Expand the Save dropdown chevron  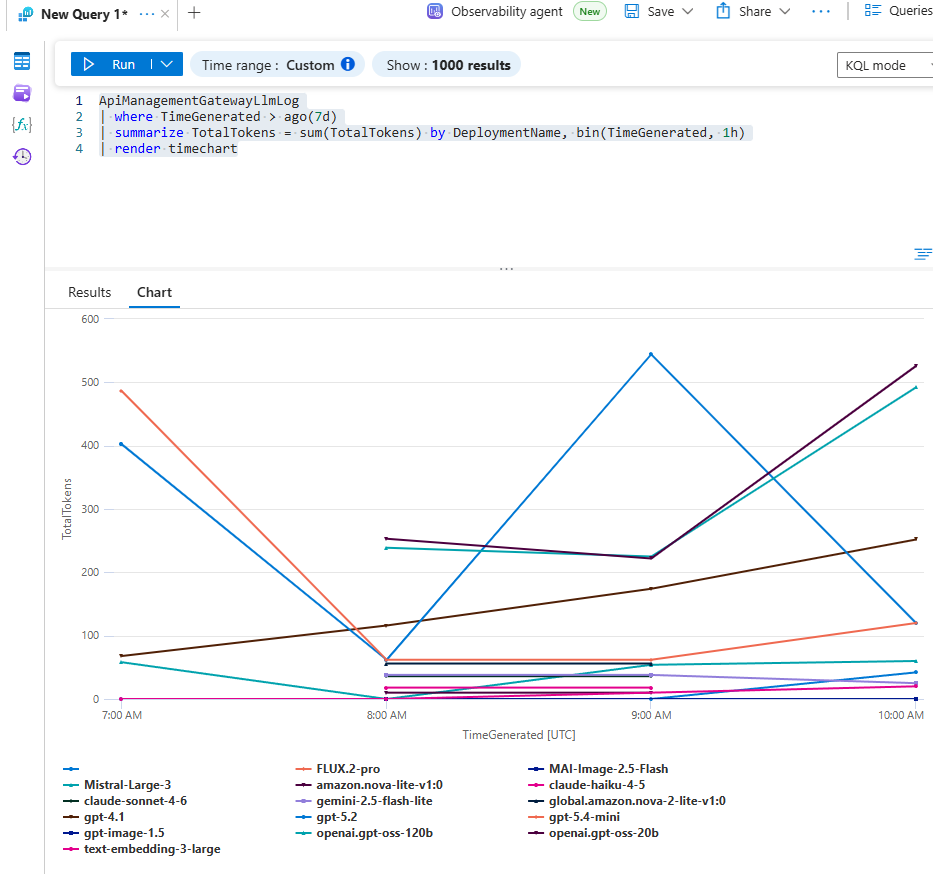(687, 11)
